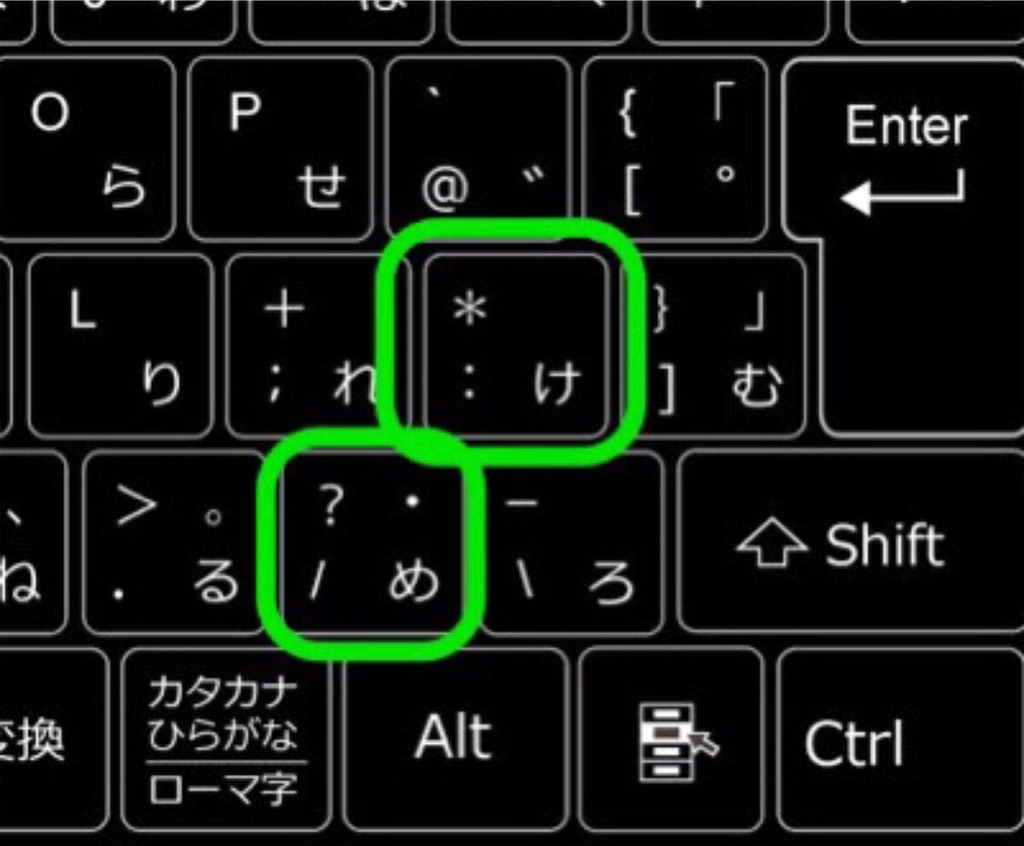Screen dimensions: 1024x846
Task: Click the context menu application key
Action: pos(671,739)
